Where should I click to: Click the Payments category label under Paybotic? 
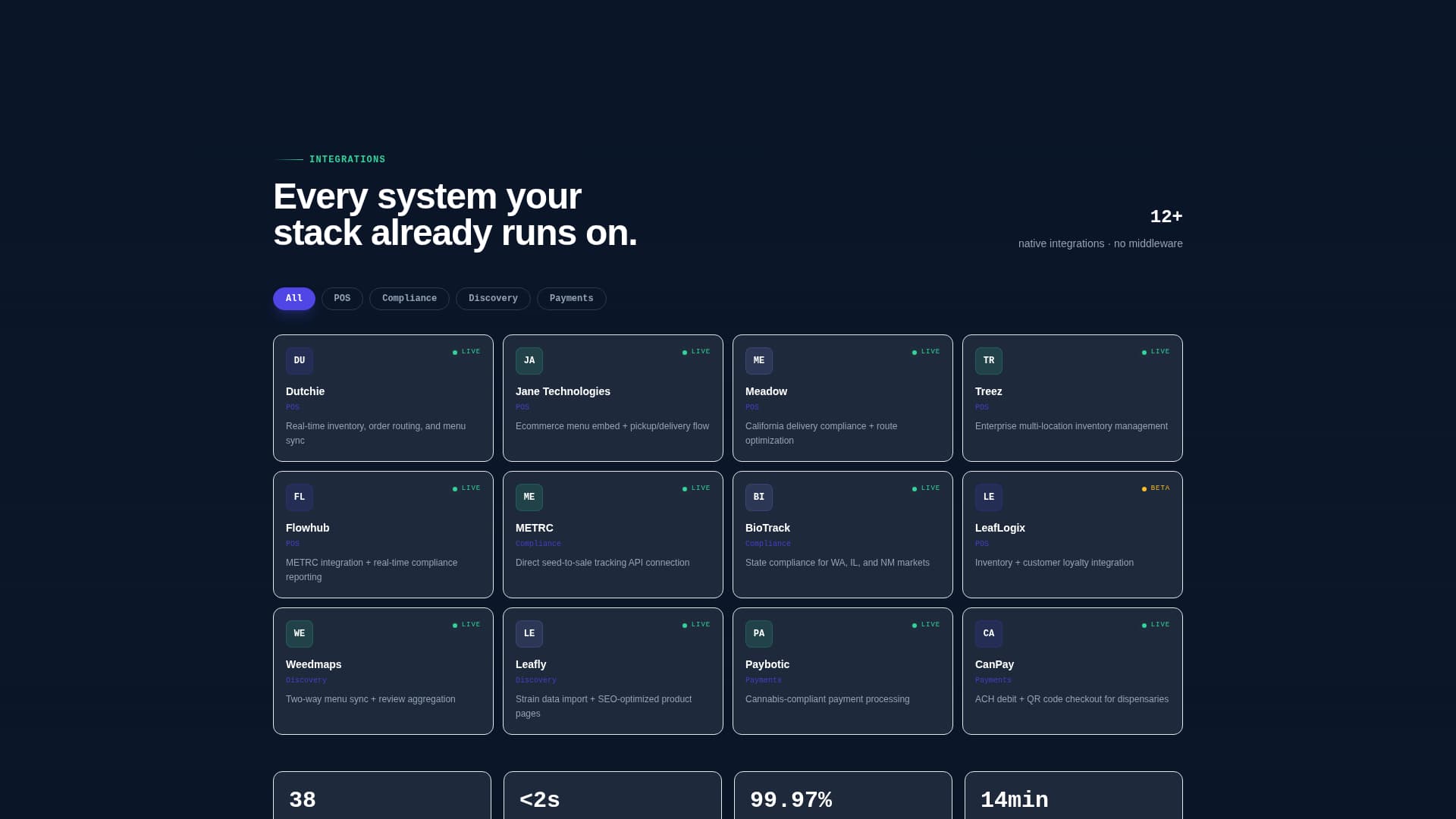764,680
